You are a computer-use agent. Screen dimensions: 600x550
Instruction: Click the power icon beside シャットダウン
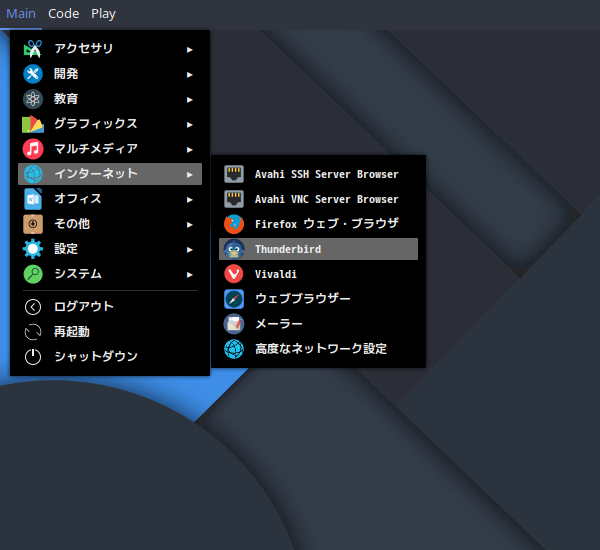[x=33, y=357]
